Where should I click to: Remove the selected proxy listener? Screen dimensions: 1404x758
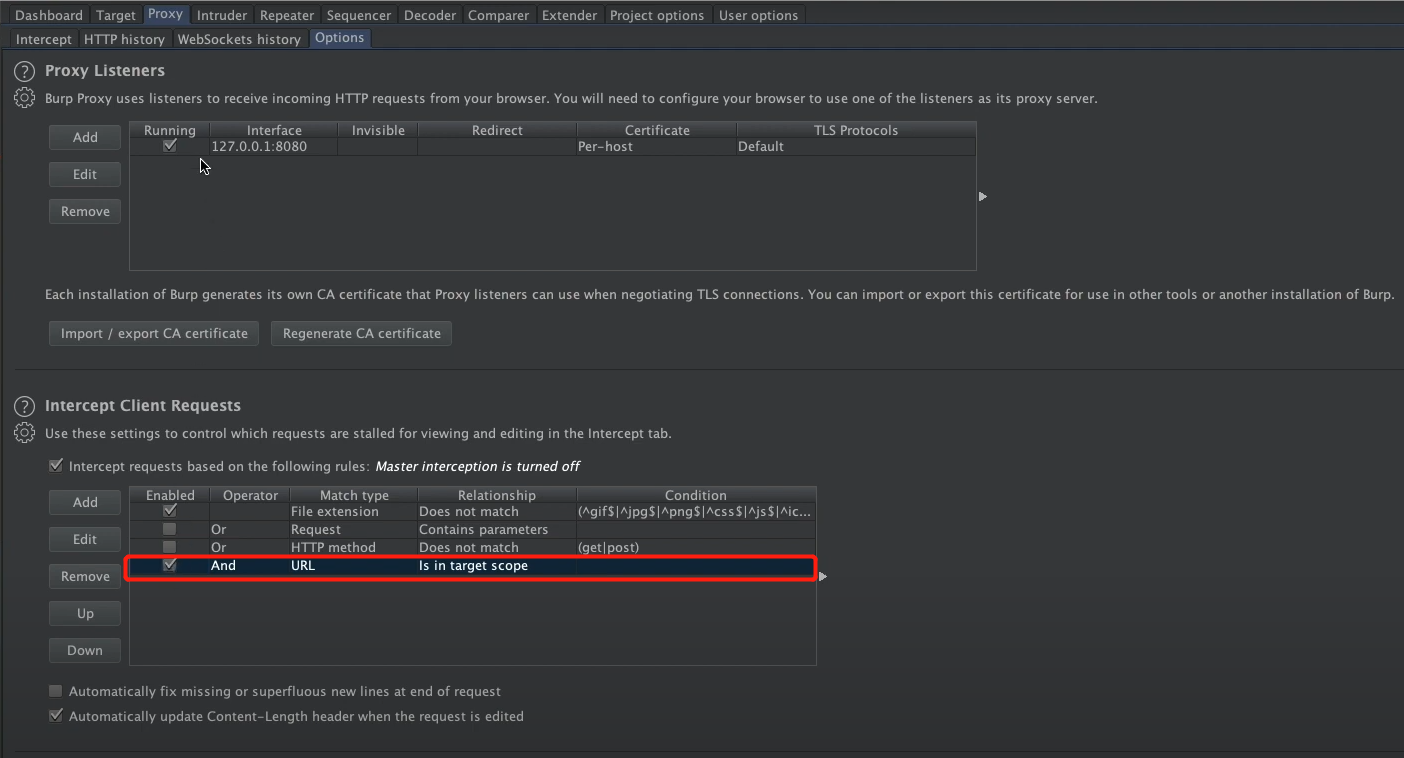[x=85, y=211]
